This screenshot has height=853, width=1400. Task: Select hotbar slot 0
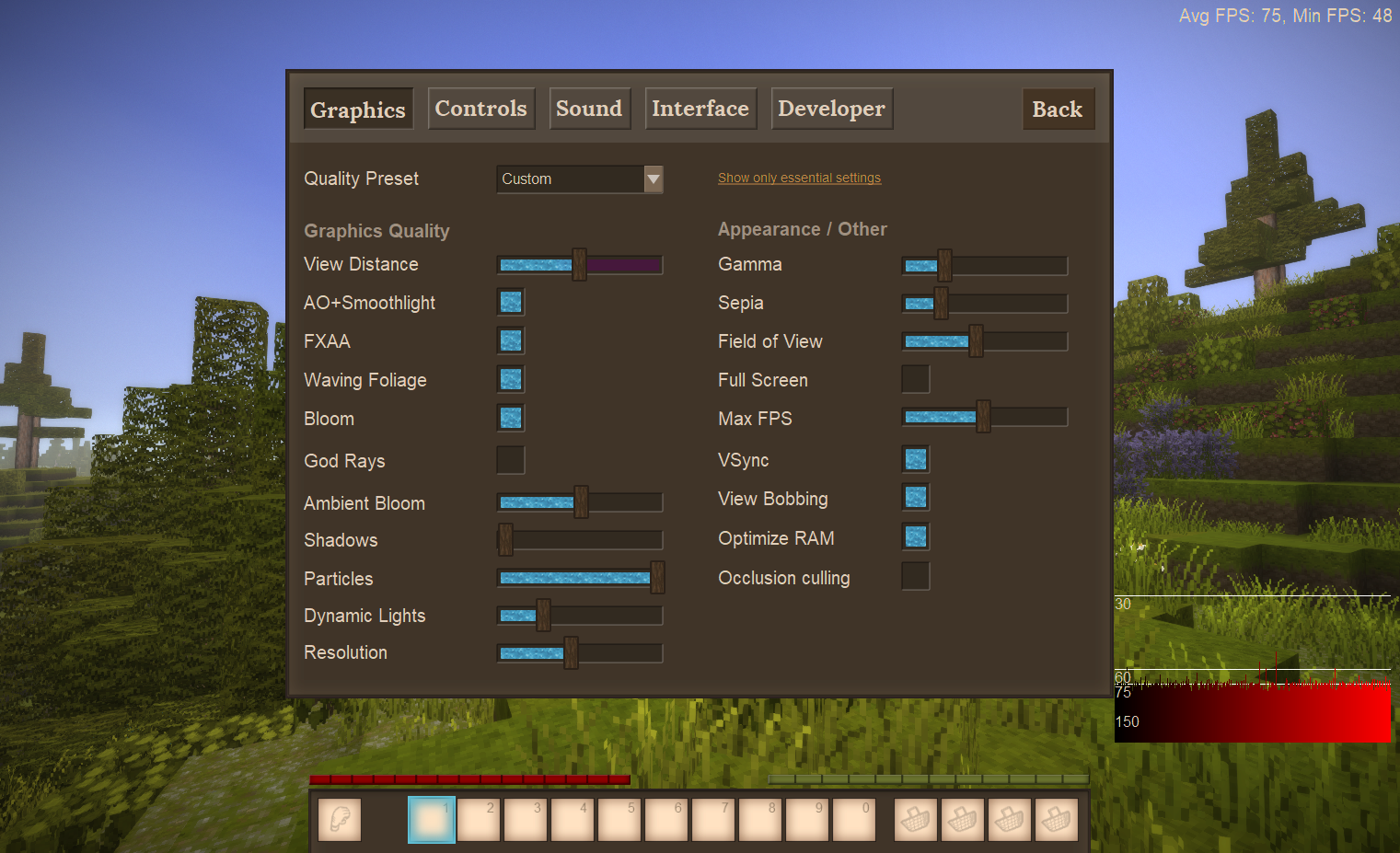[853, 819]
